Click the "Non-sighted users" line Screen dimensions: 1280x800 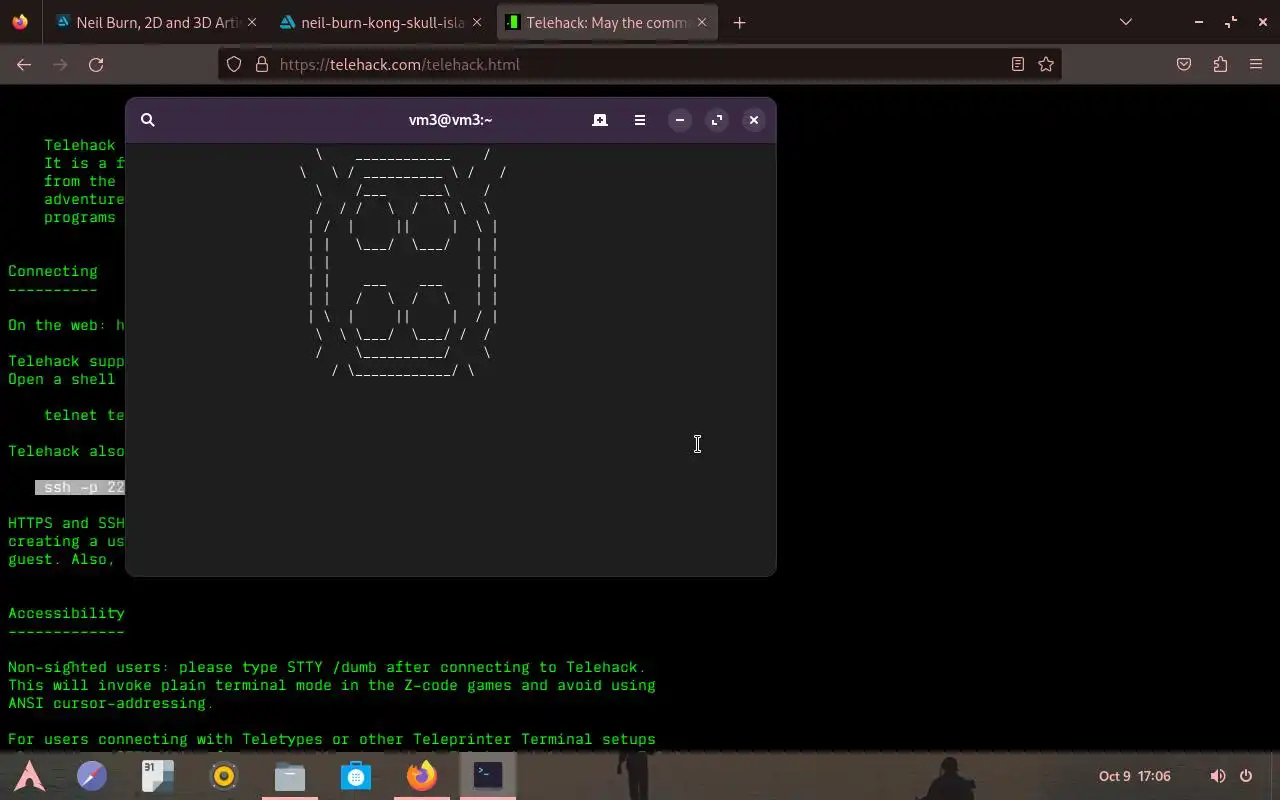coord(326,667)
